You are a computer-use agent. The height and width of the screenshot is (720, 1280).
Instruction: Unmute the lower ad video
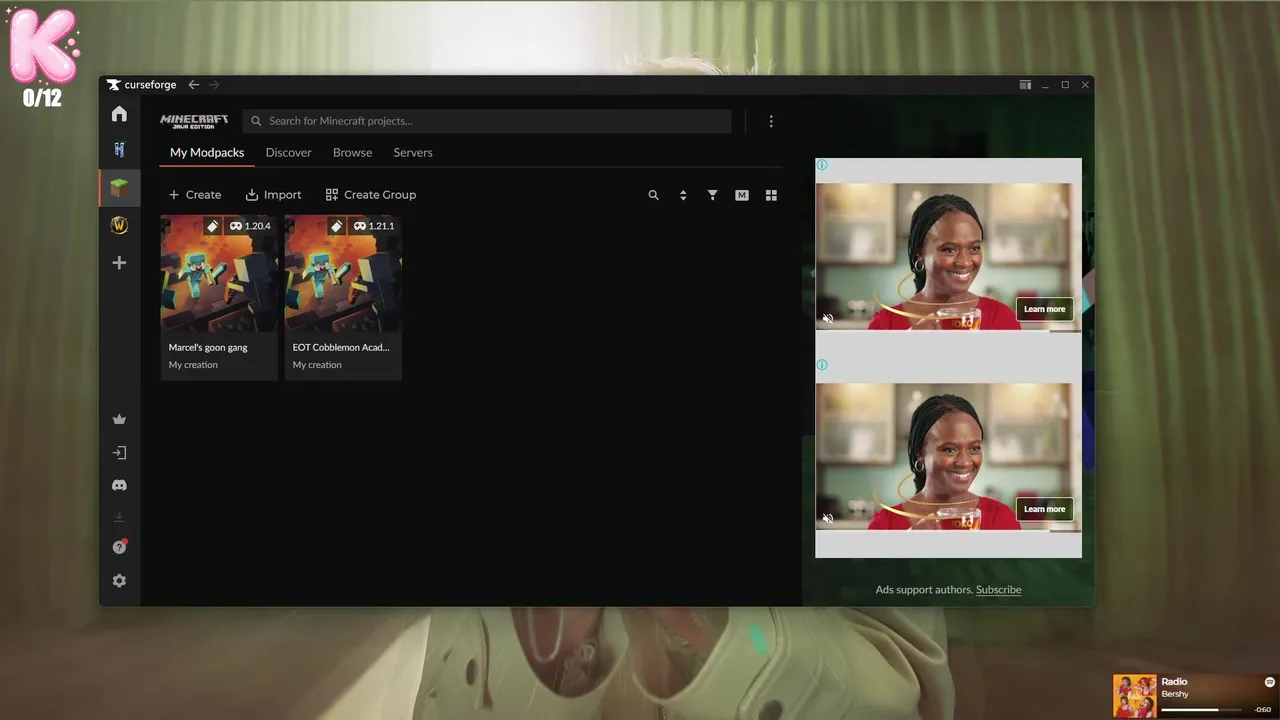pos(827,519)
